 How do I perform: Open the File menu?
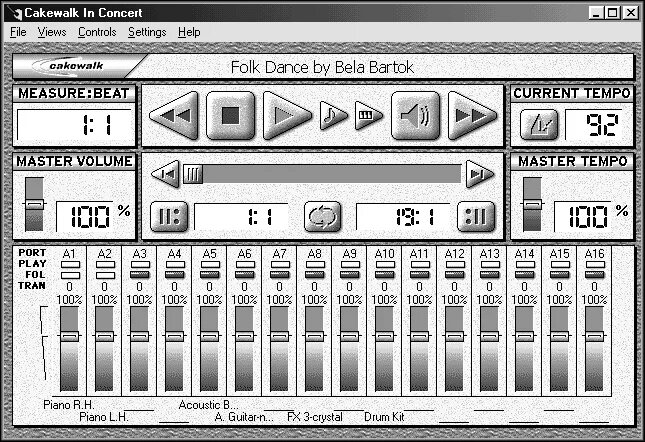tap(18, 32)
